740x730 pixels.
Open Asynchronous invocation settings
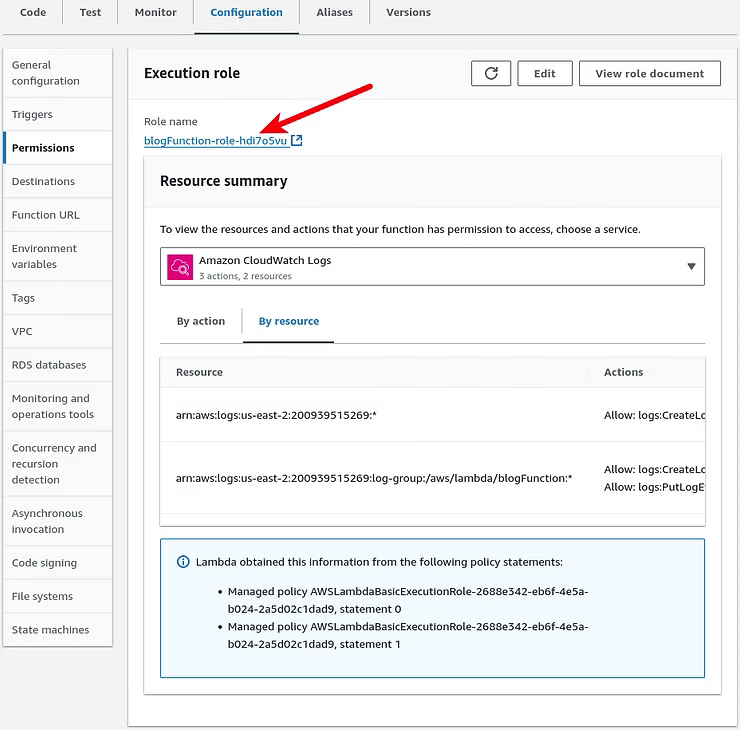coord(58,521)
